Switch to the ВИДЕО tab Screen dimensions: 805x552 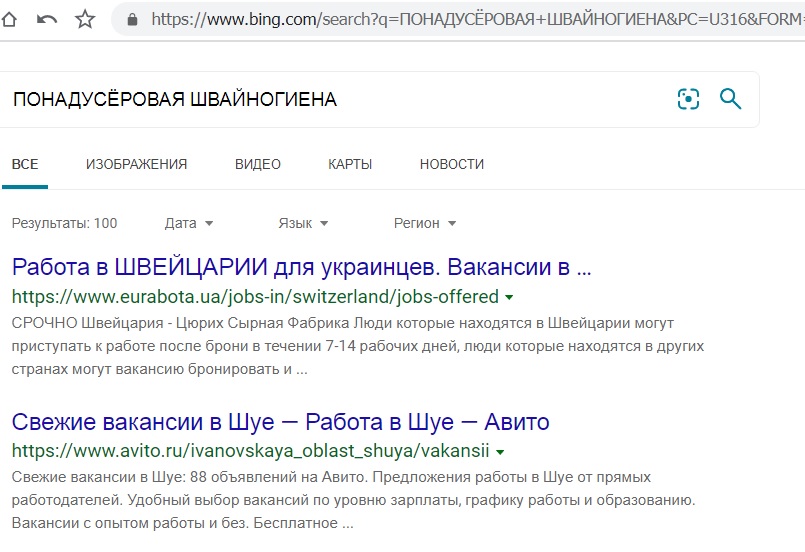click(258, 164)
